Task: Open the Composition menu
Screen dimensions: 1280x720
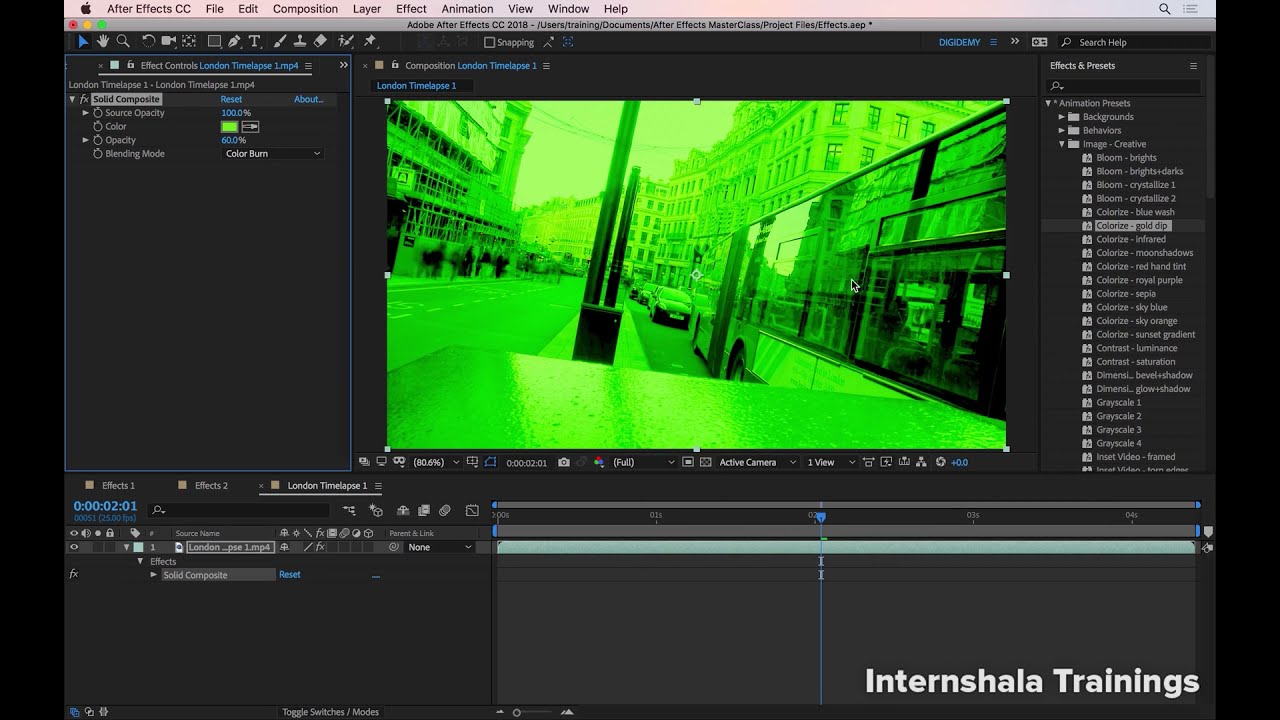Action: click(x=305, y=9)
